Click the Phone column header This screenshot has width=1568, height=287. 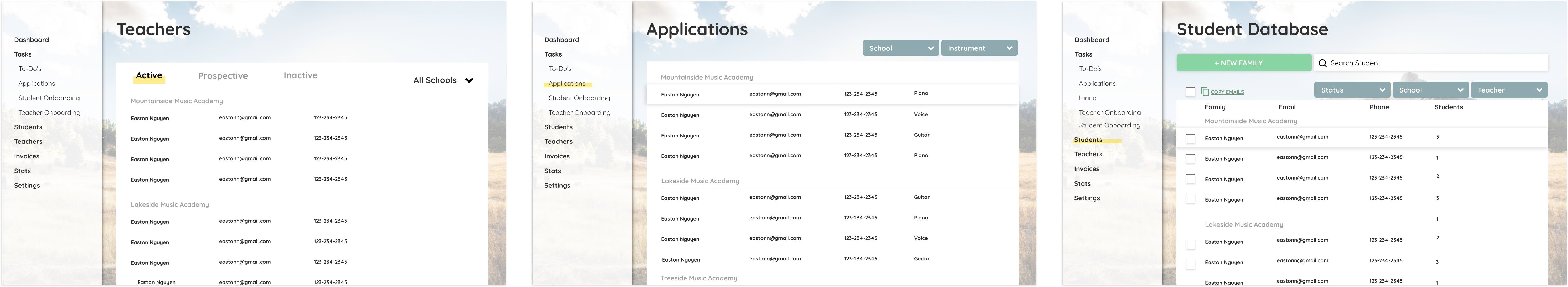click(x=1379, y=107)
